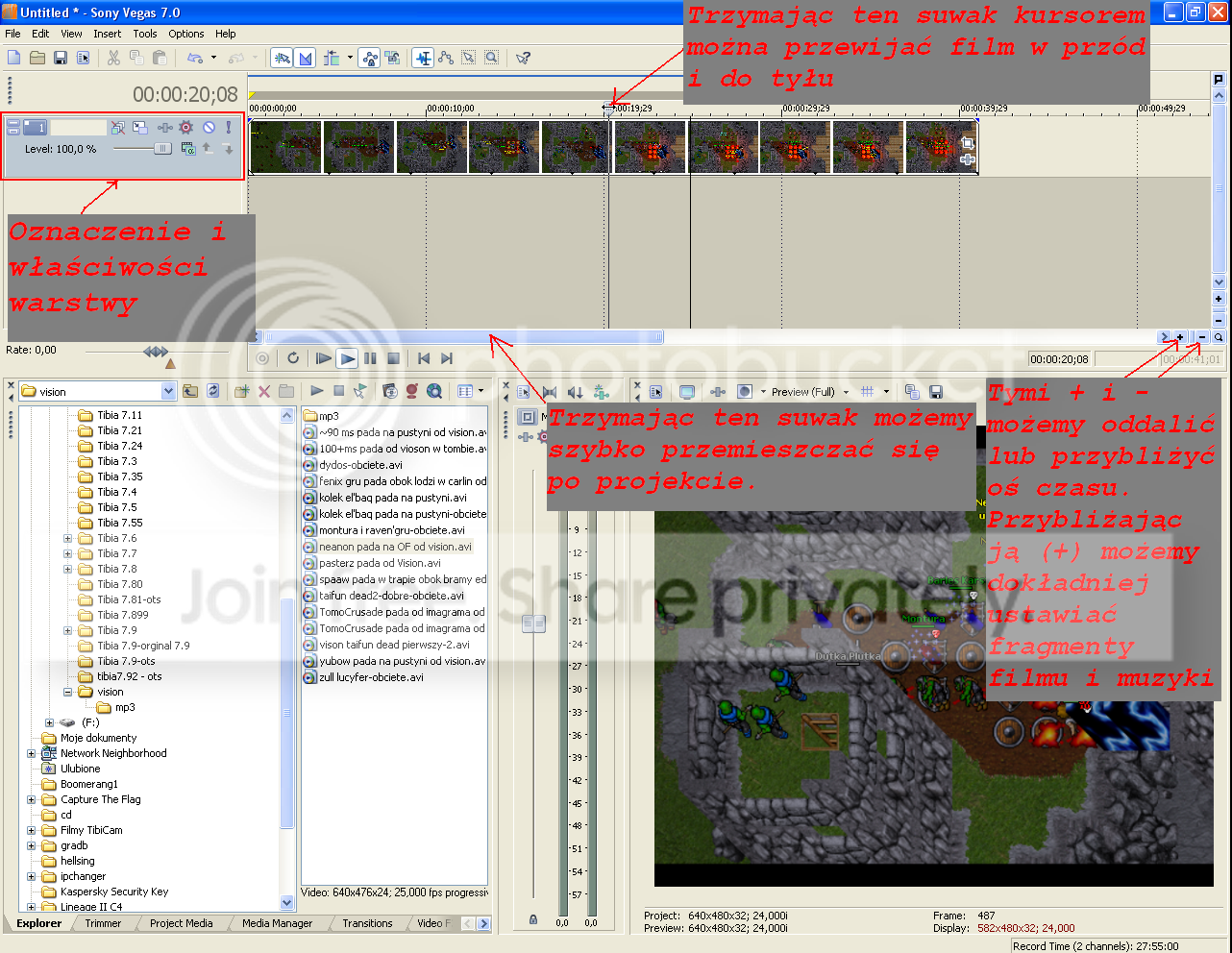
Task: Go to End of project
Action: click(446, 358)
